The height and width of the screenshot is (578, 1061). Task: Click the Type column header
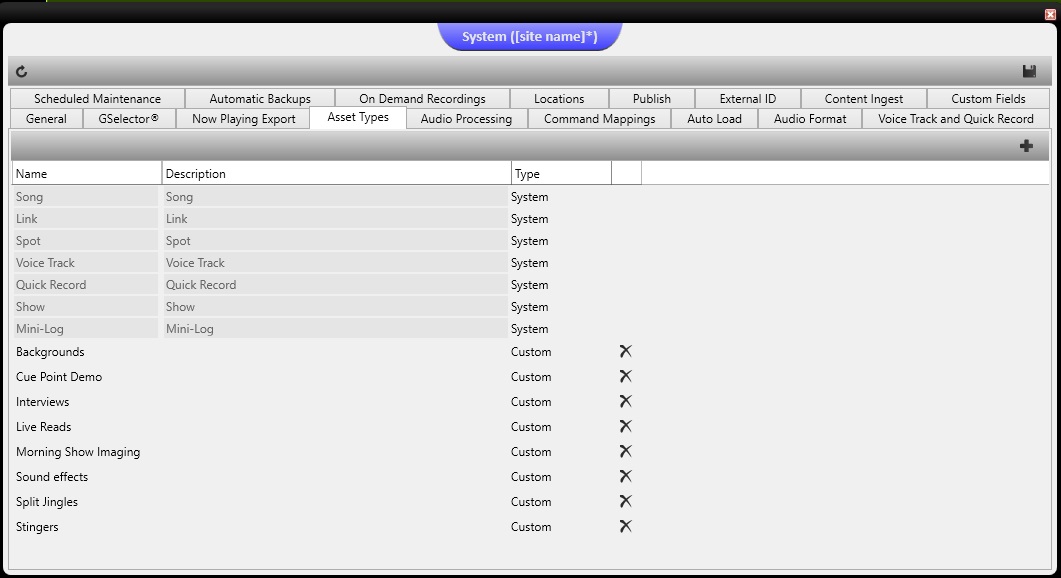(560, 174)
